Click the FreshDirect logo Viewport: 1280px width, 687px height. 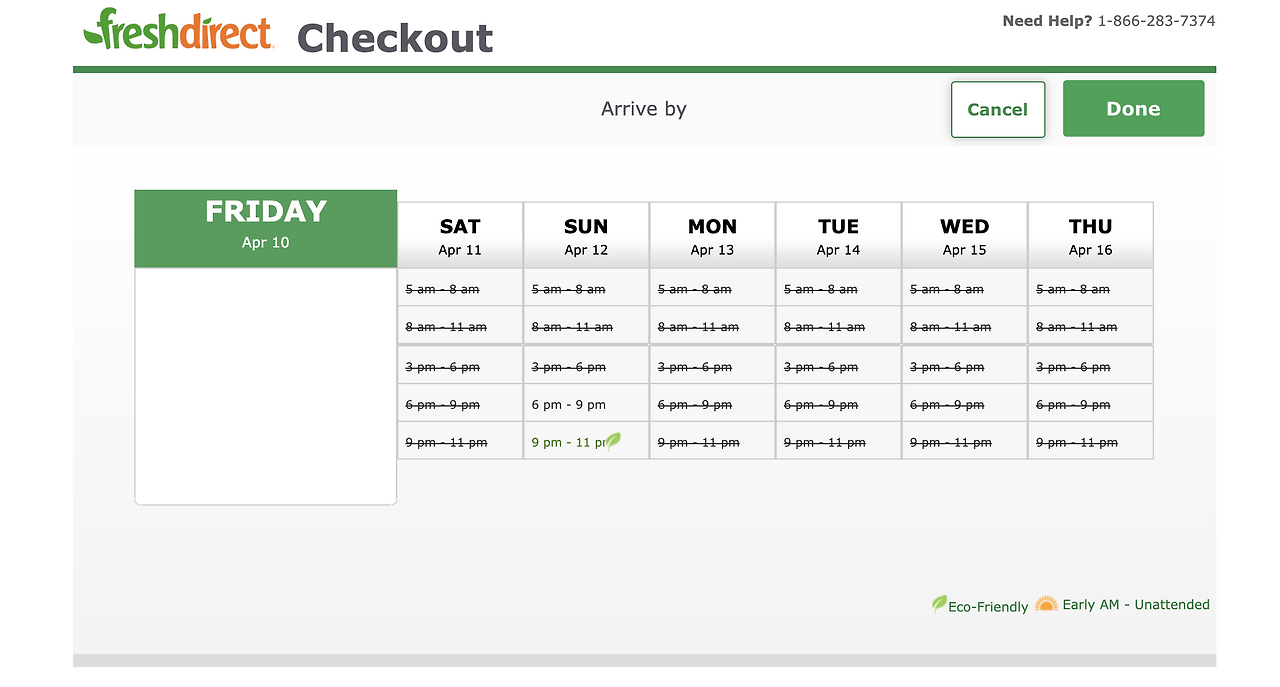click(x=178, y=30)
